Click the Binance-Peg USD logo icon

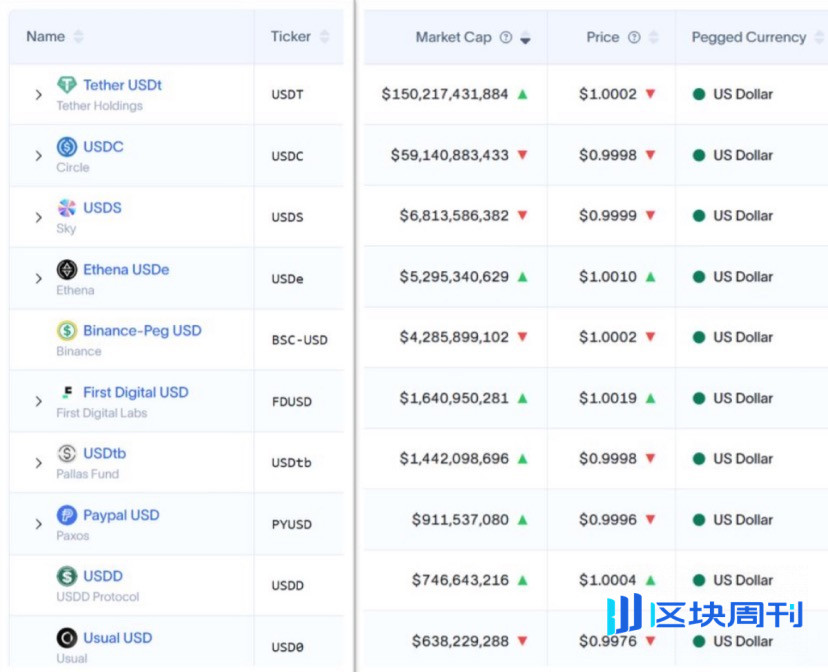(67, 330)
